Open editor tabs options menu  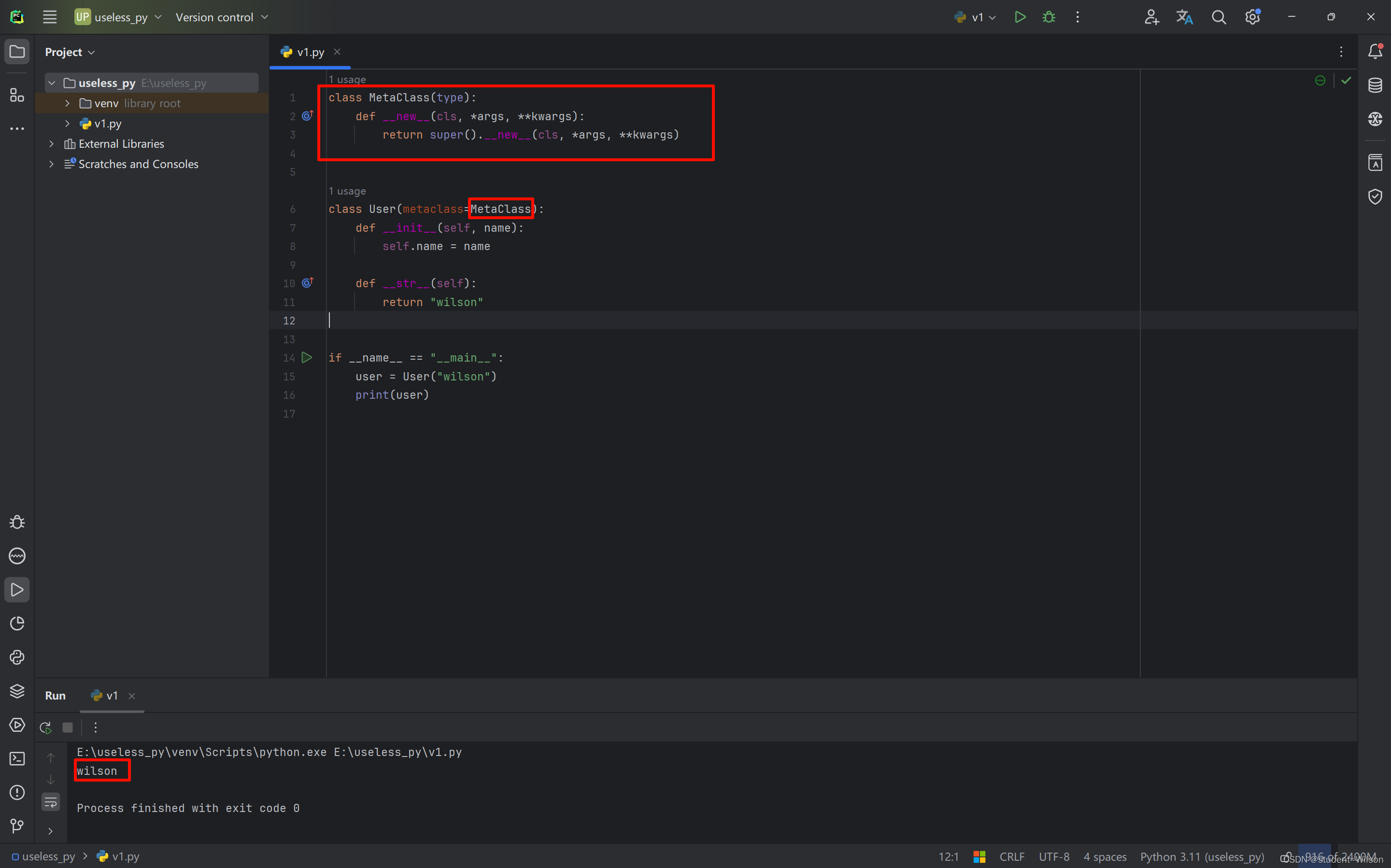pos(1341,52)
